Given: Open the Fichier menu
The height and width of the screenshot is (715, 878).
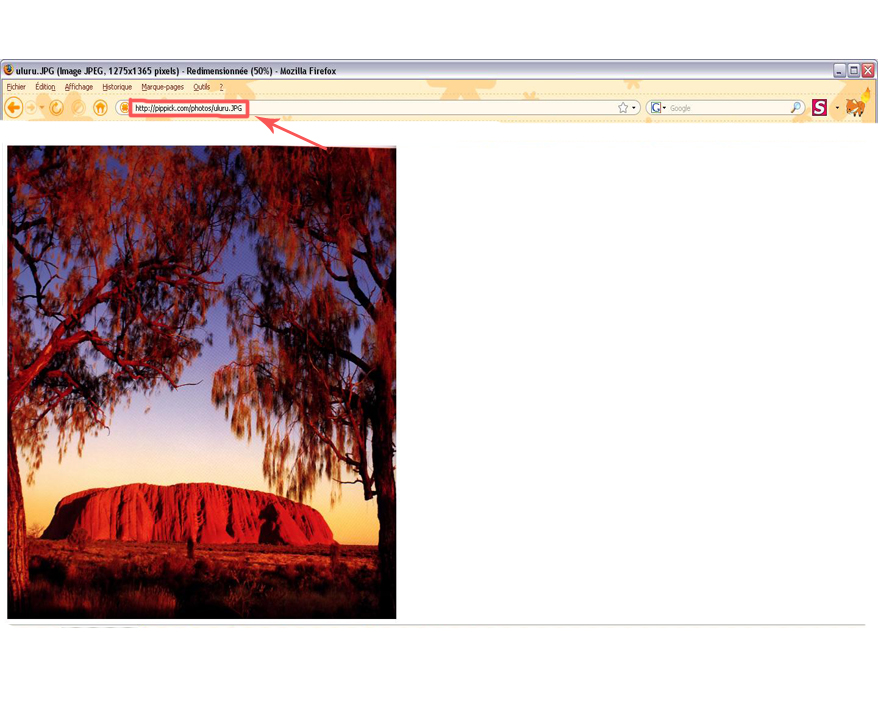Looking at the screenshot, I should coord(16,87).
